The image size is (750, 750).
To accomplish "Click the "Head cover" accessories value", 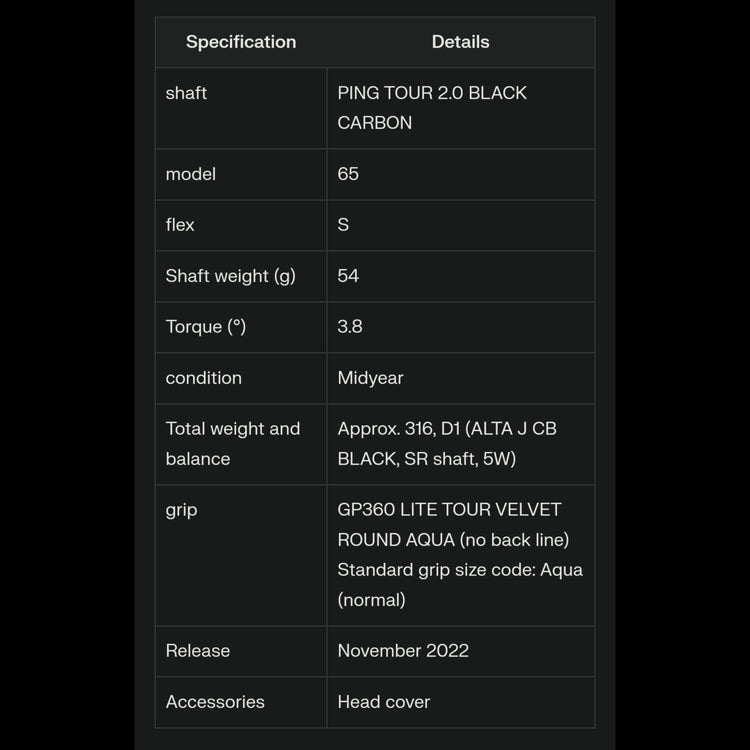I will click(x=384, y=702).
